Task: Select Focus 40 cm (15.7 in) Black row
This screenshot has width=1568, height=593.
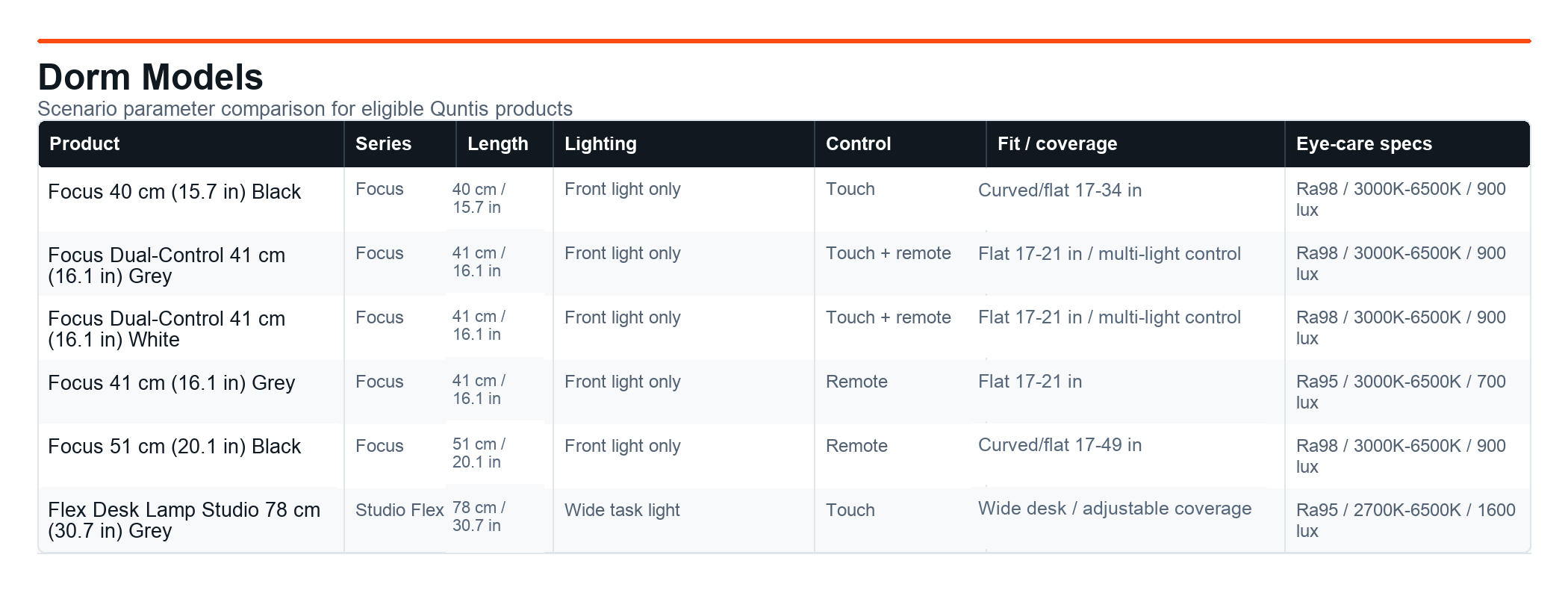Action: point(784,199)
